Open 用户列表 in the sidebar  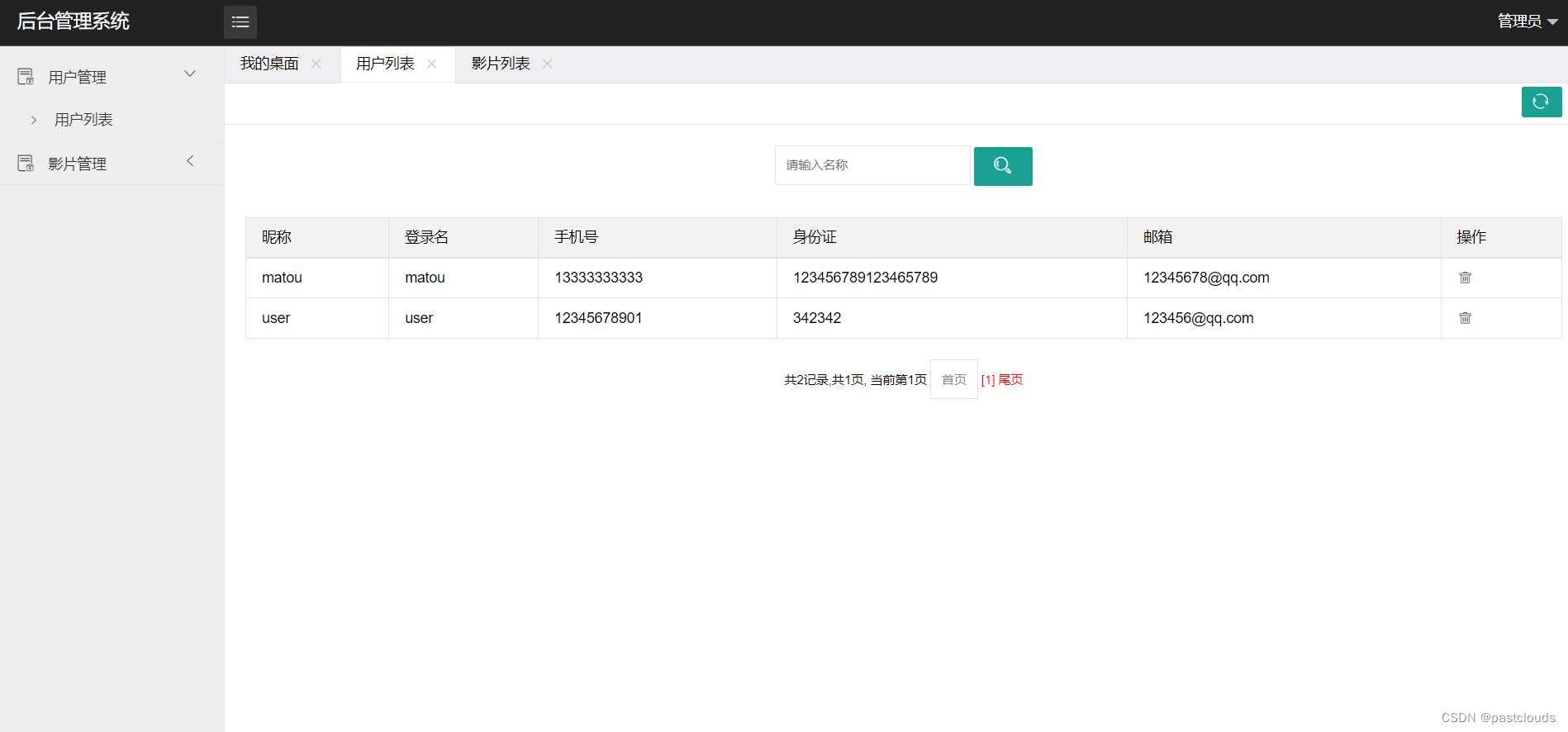click(83, 120)
